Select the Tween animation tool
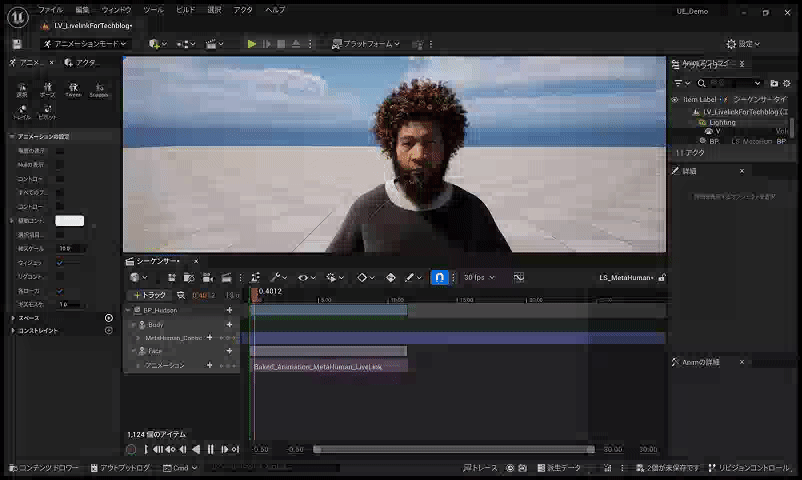 coord(73,90)
